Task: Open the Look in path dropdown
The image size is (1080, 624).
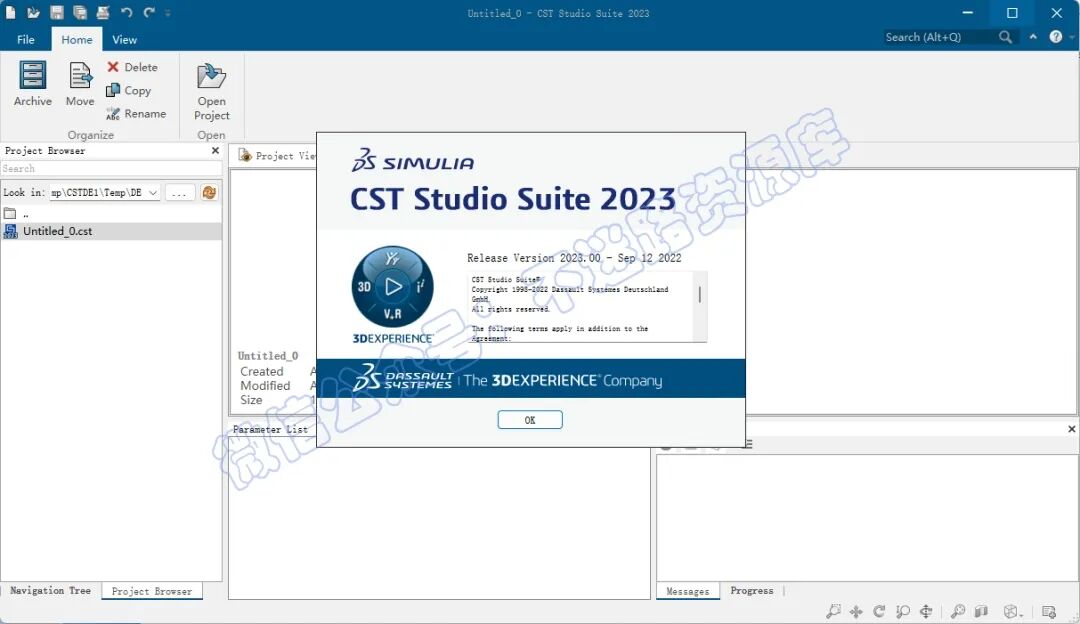Action: point(153,192)
